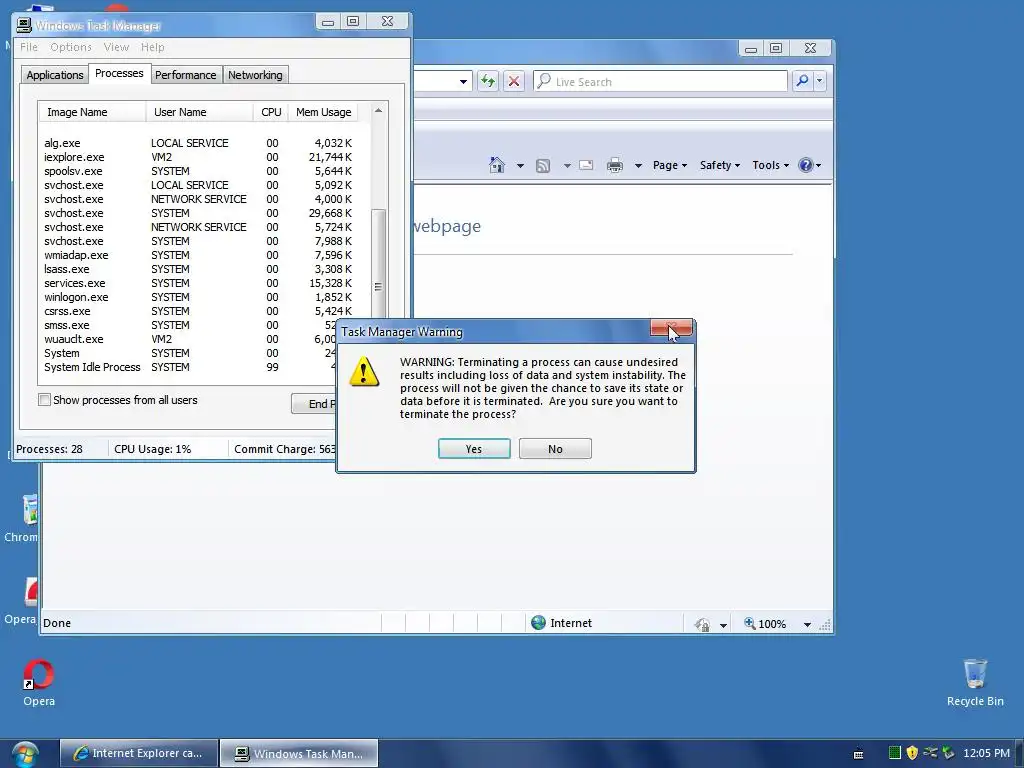Viewport: 1024px width, 768px height.
Task: Click the RSS Feeds icon
Action: point(543,166)
